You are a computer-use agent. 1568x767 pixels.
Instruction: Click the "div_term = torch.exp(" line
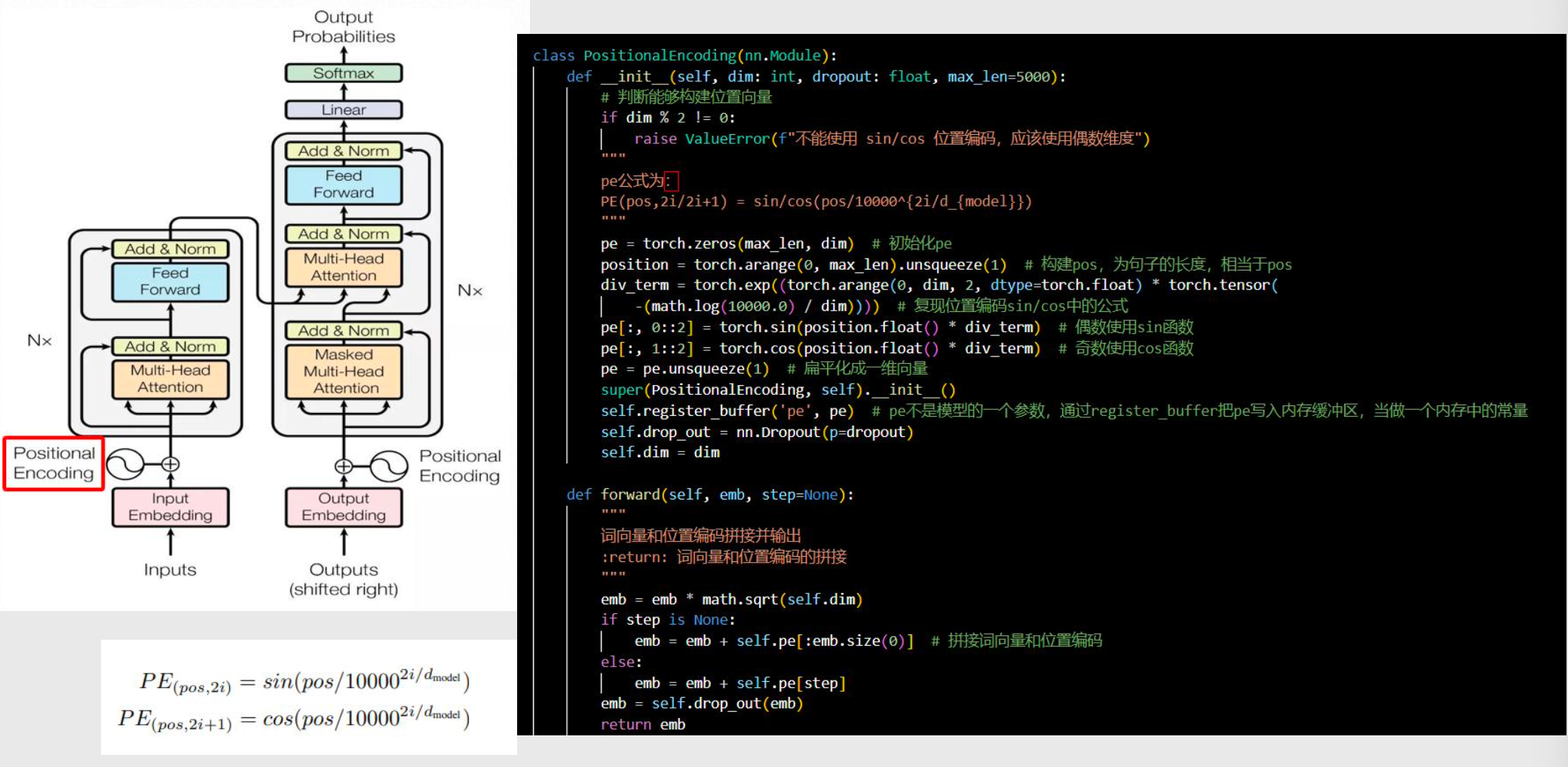pyautogui.click(x=939, y=286)
